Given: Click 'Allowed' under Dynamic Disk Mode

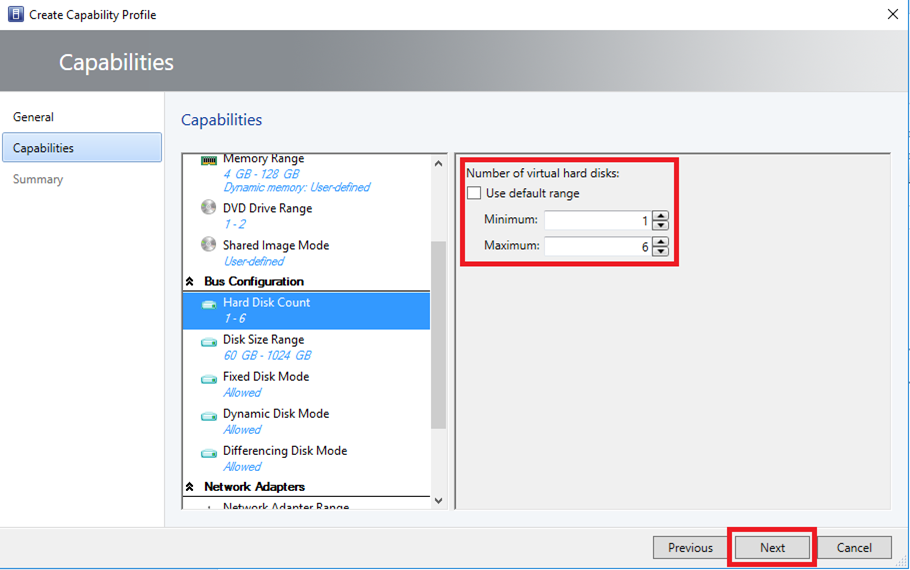Looking at the screenshot, I should (242, 430).
